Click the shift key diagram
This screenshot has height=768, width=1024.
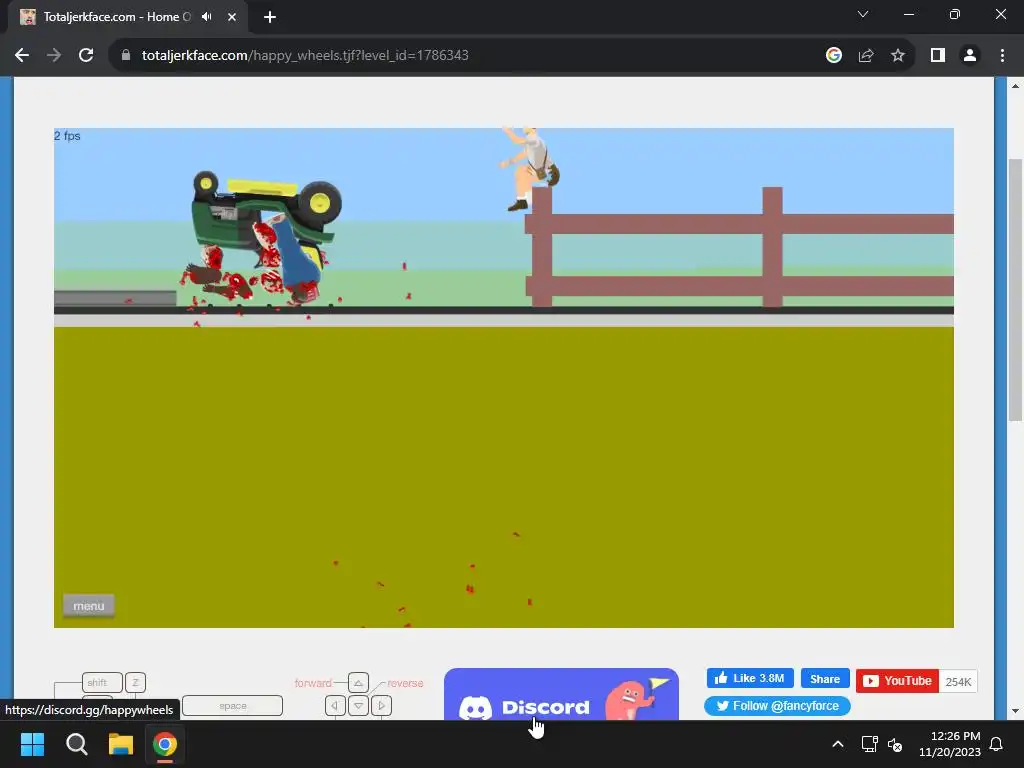(102, 682)
